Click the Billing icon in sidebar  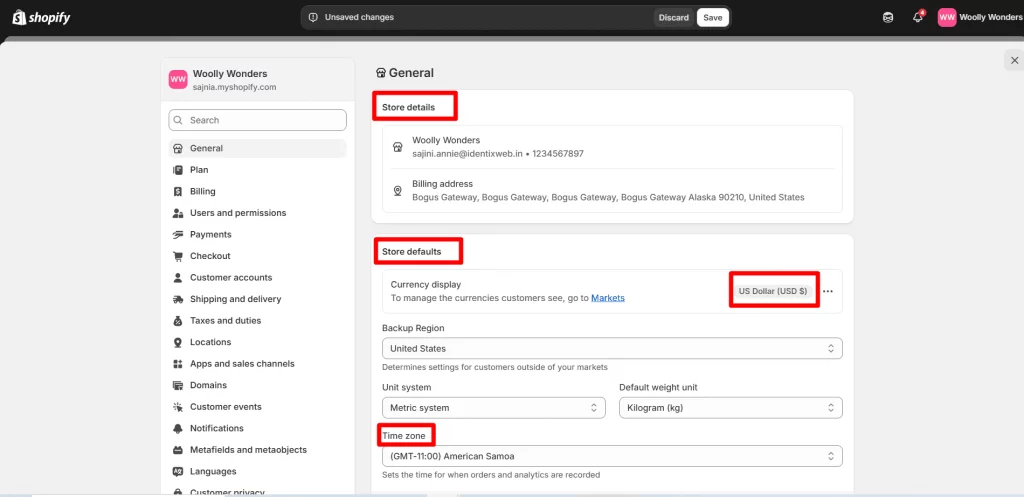pos(178,191)
